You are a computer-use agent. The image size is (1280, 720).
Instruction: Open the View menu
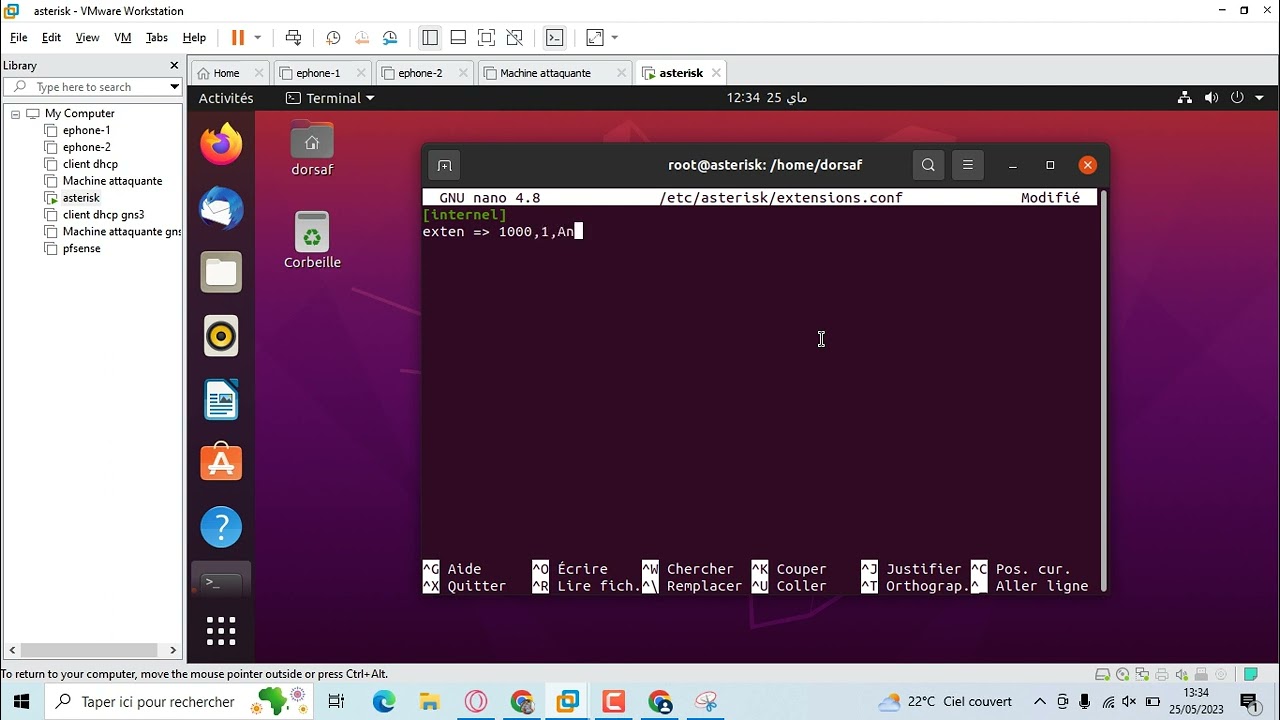pos(88,38)
